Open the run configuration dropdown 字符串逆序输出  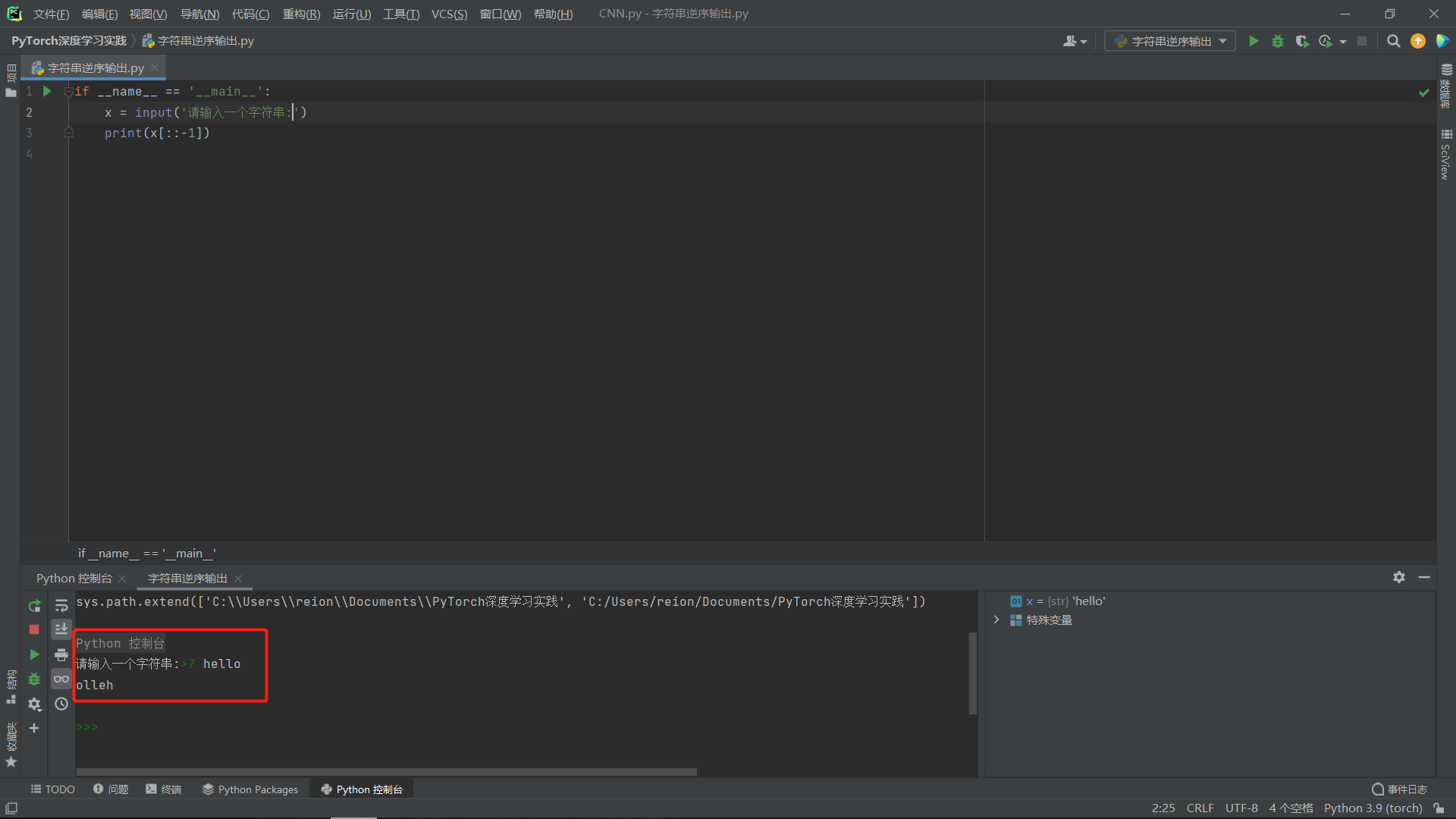[1170, 42]
